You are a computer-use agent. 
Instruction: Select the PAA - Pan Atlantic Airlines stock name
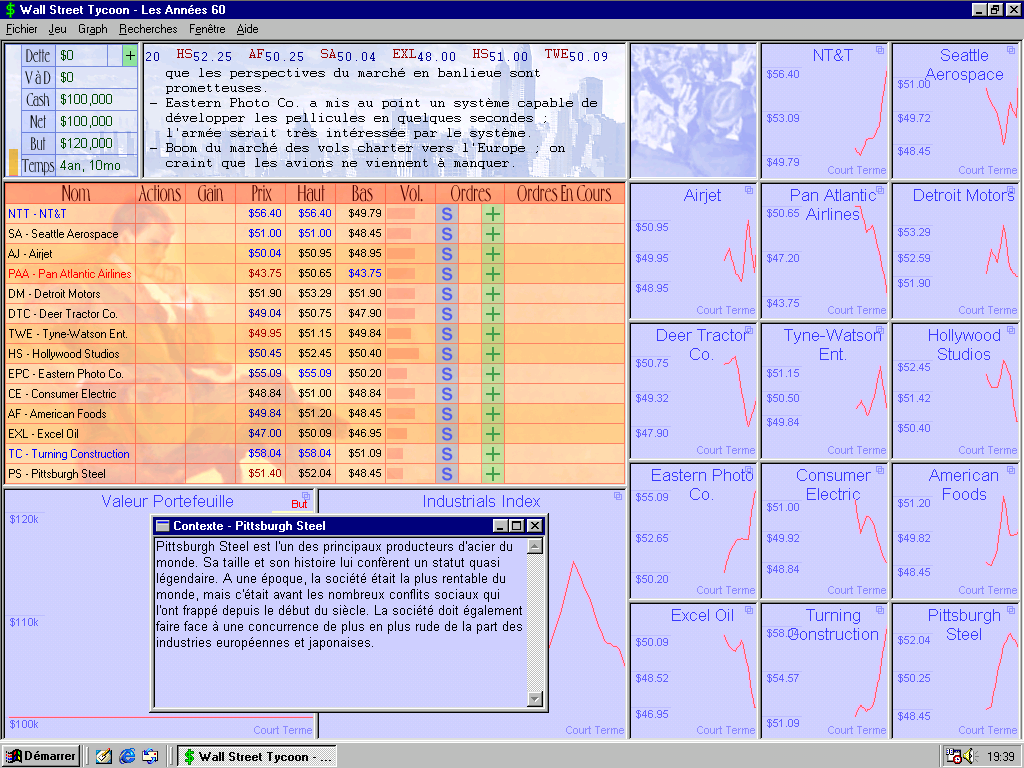[70, 274]
